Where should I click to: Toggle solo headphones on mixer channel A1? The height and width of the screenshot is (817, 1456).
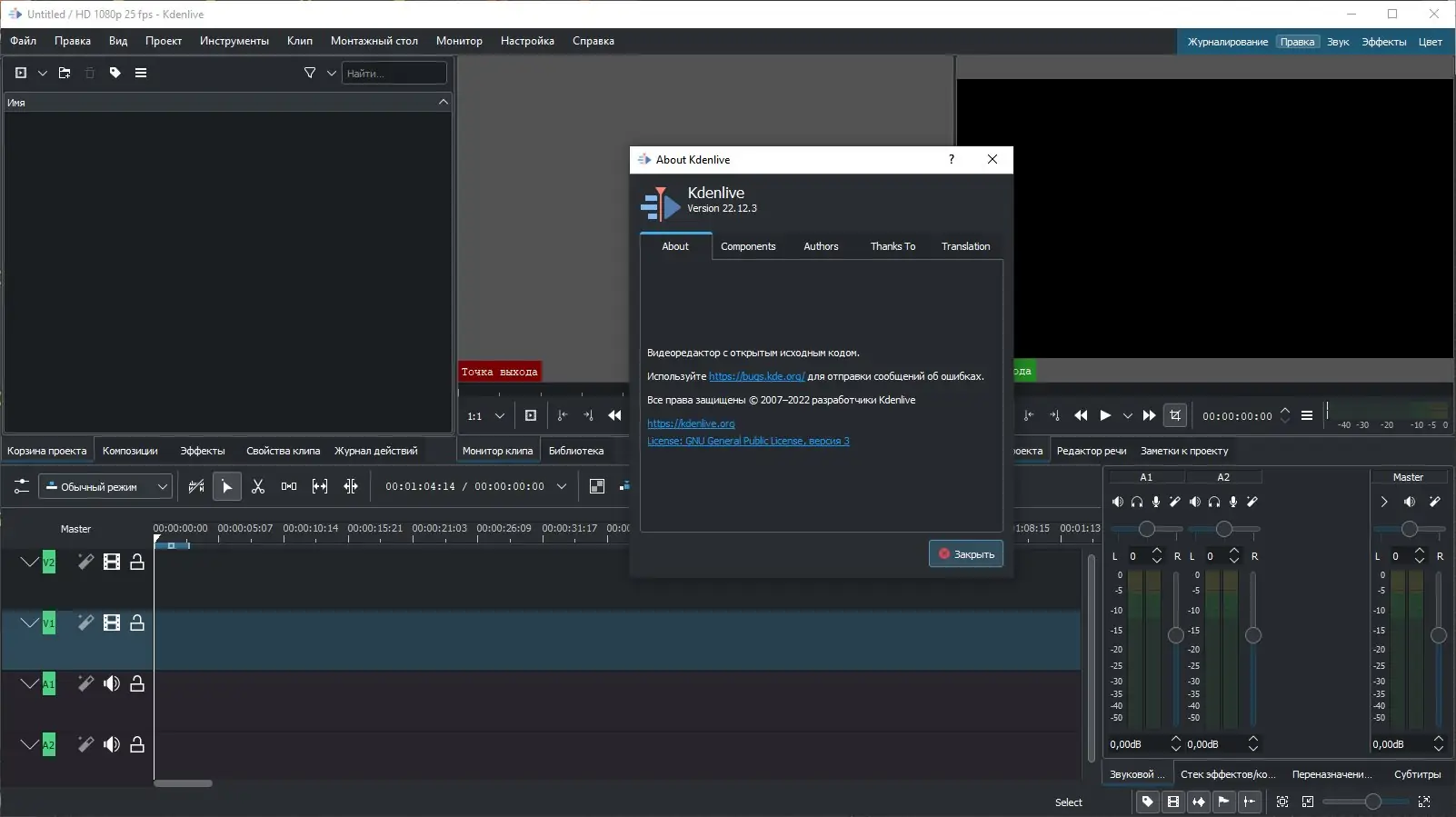[1137, 502]
